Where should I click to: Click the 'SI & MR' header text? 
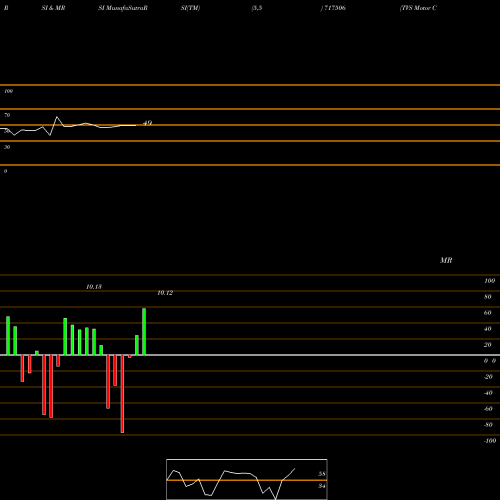53,8
